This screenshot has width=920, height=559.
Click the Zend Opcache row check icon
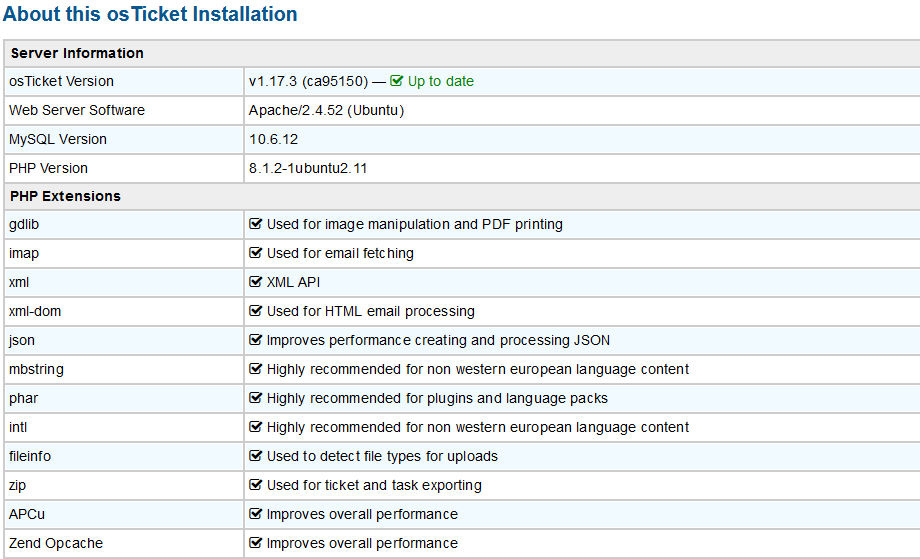tap(256, 543)
